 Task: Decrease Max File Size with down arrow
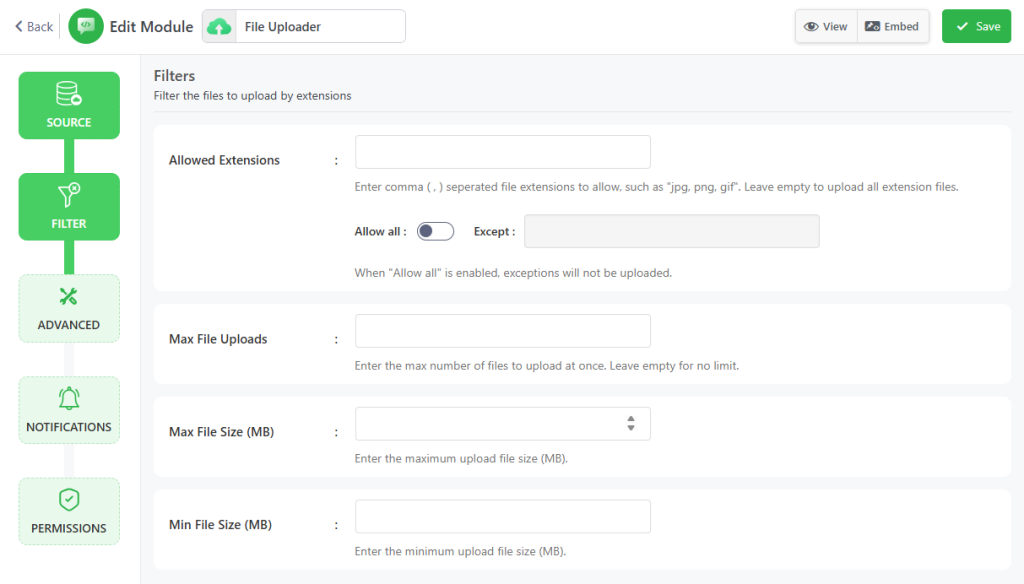click(x=631, y=428)
